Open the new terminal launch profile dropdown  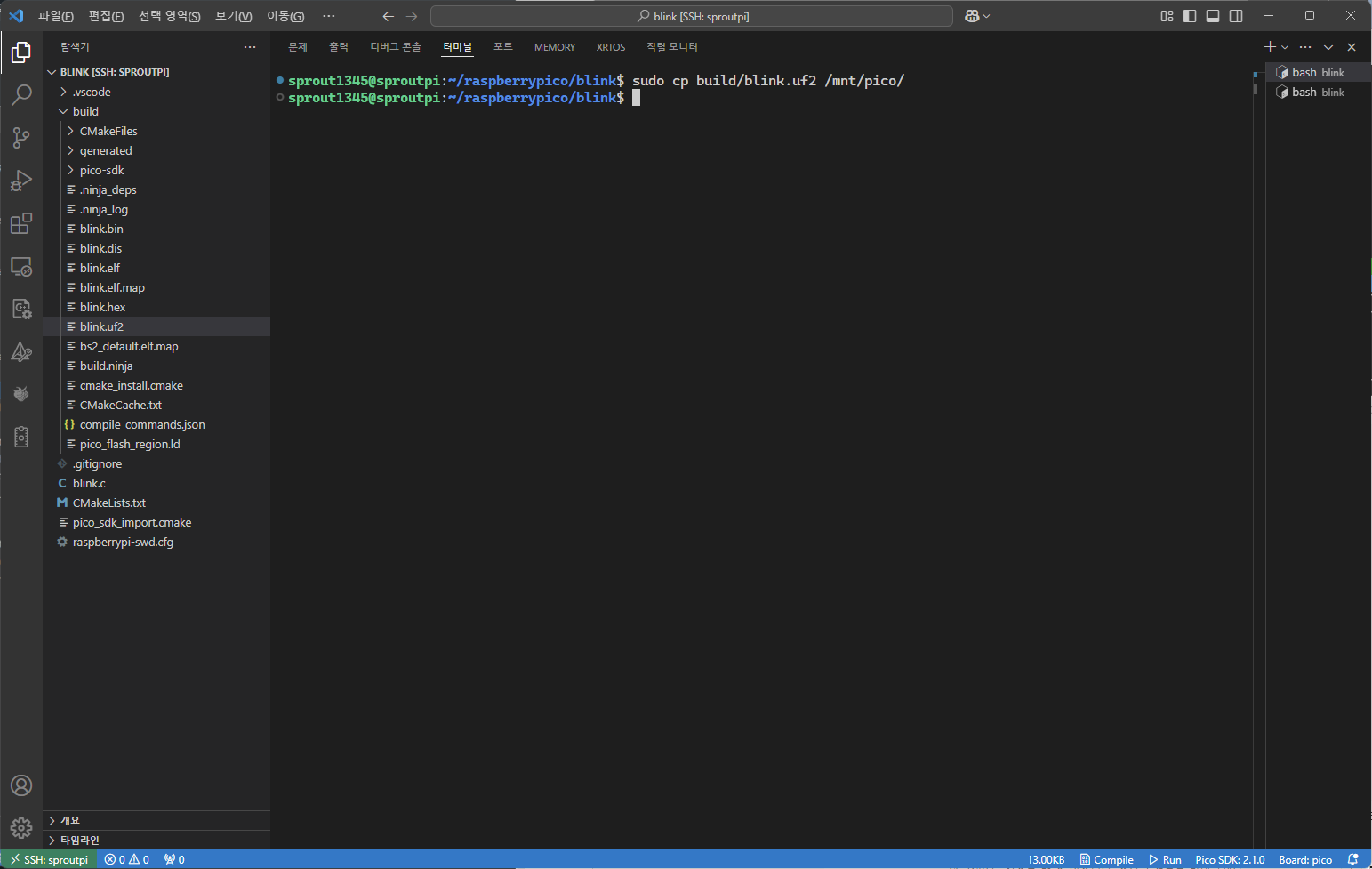coord(1285,47)
